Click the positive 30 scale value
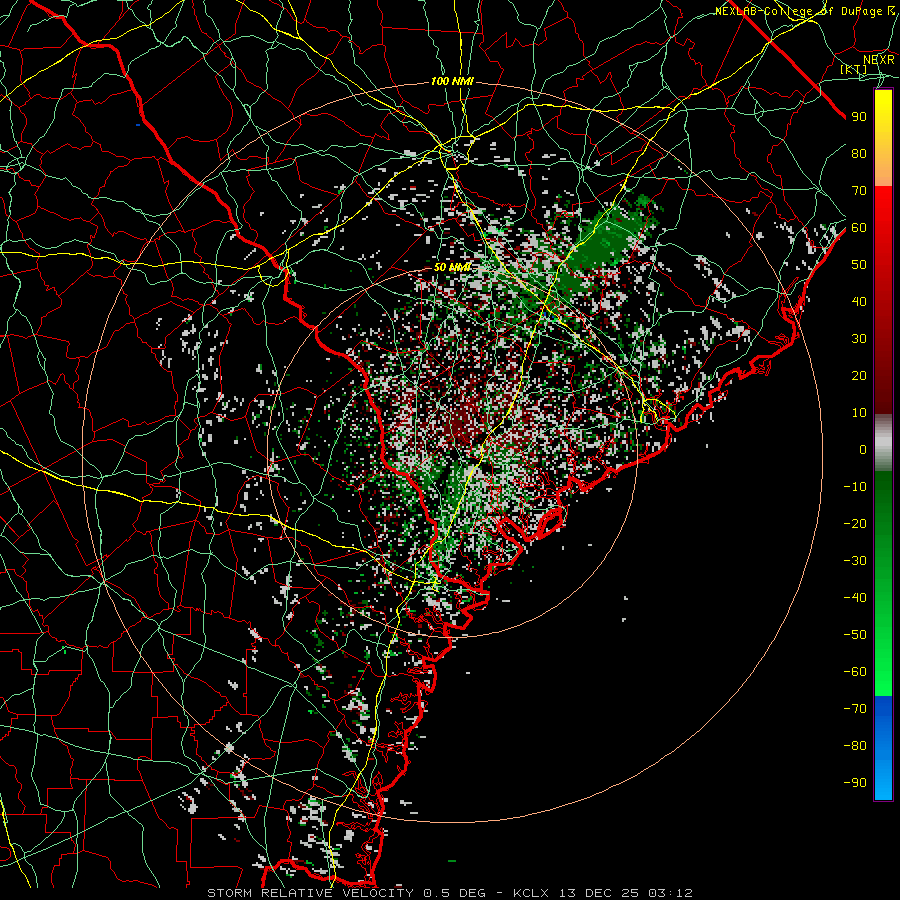Viewport: 900px width, 900px height. [859, 339]
